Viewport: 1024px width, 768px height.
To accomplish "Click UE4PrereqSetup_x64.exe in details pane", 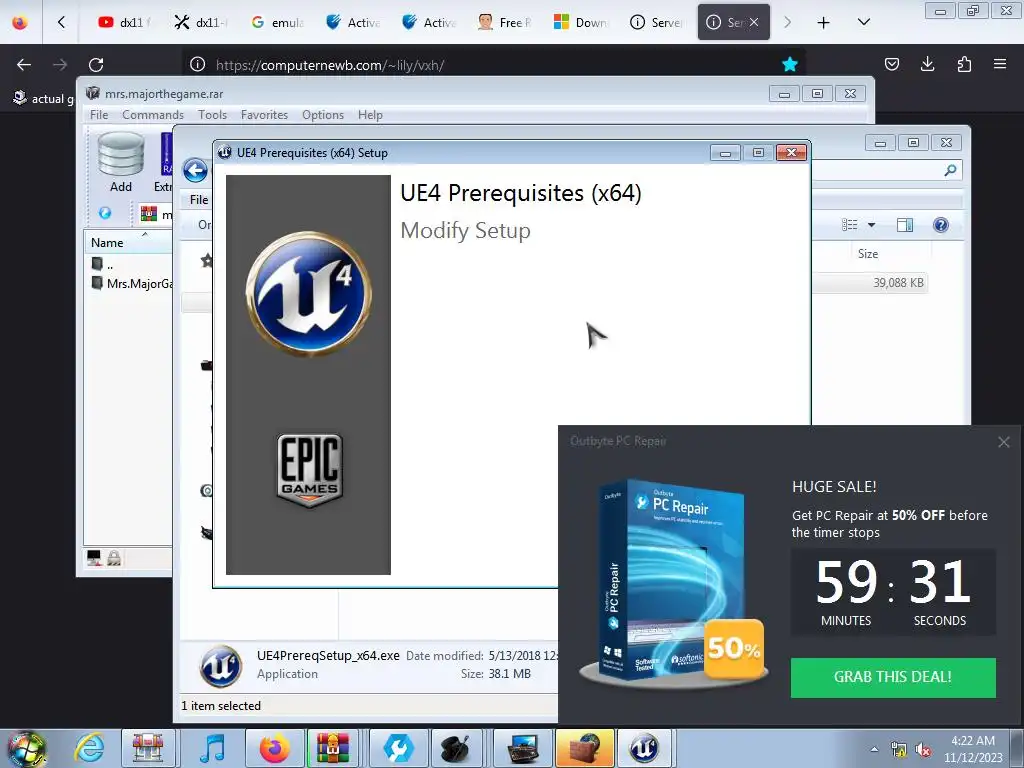I will click(x=328, y=655).
